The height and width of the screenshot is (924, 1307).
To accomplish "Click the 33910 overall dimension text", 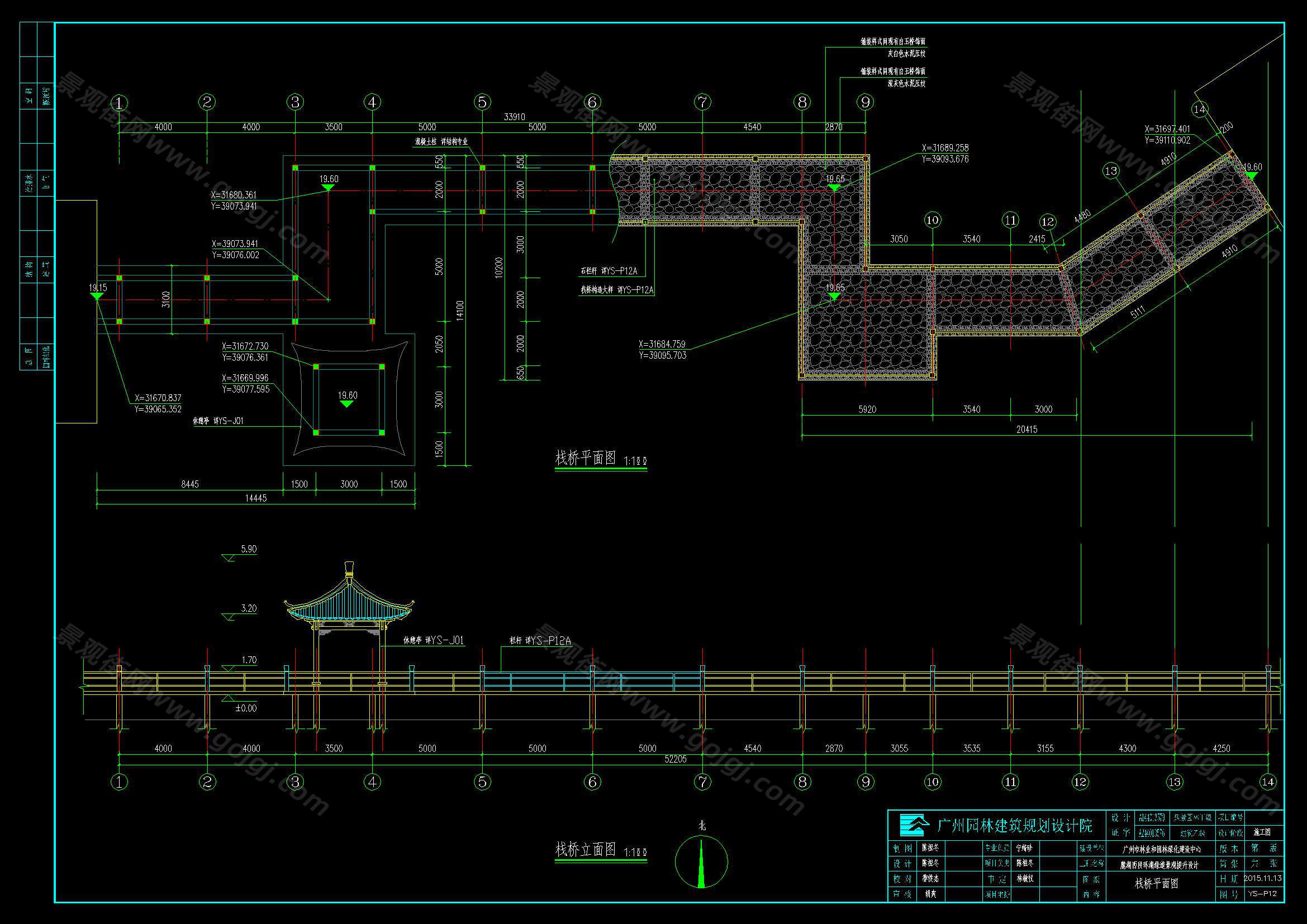I will 514,117.
